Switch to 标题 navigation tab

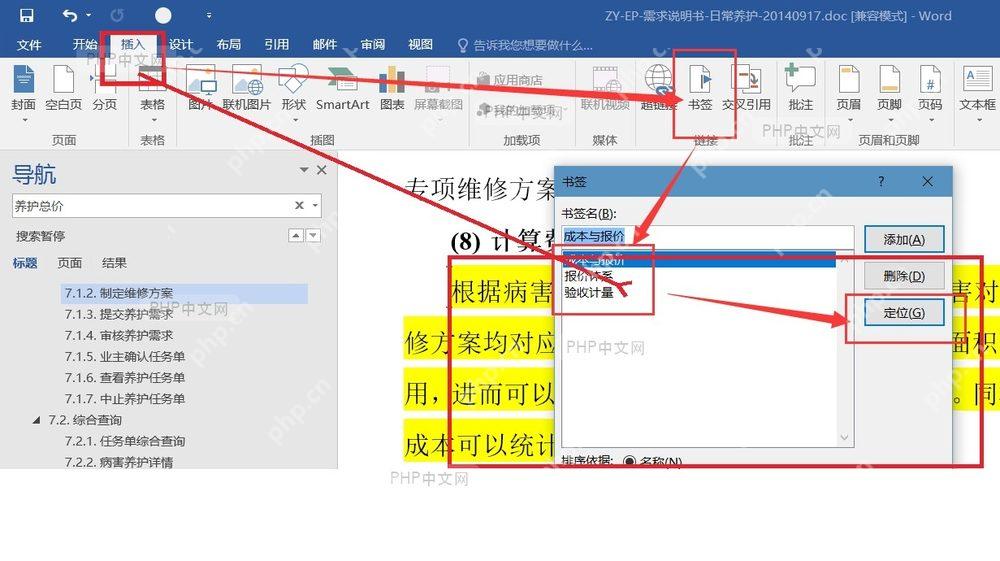[x=25, y=263]
